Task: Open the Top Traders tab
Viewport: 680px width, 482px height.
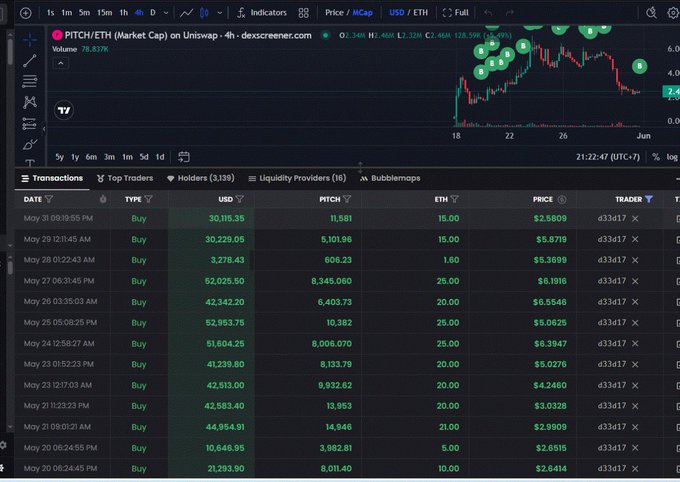Action: tap(125, 178)
